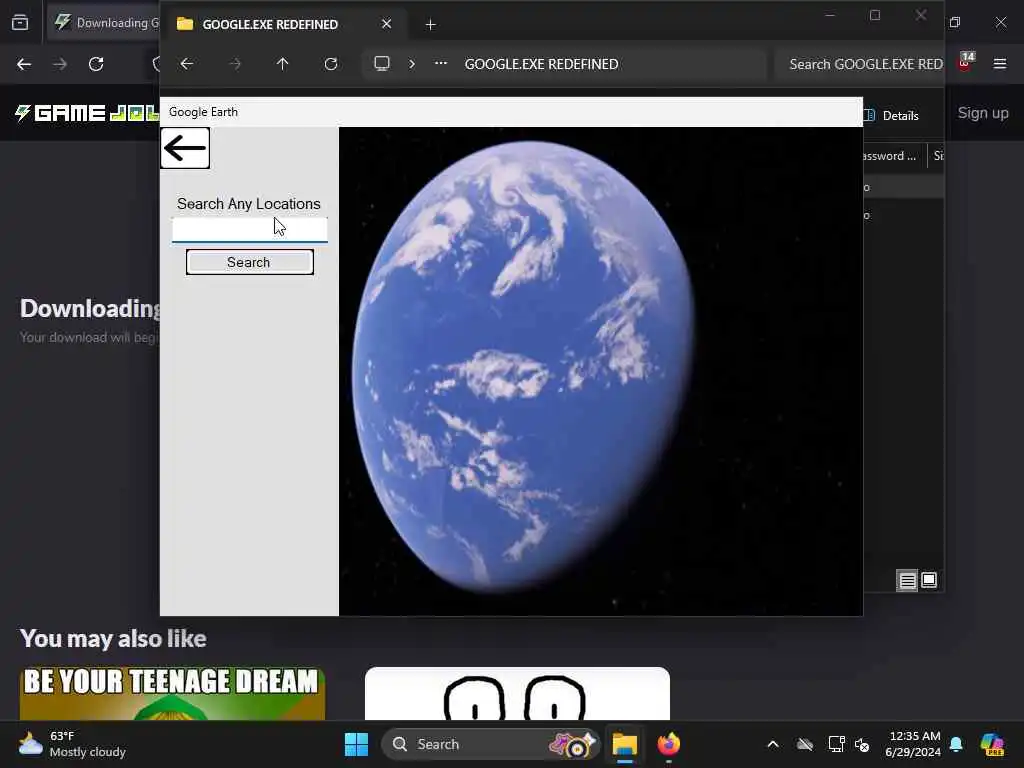The image size is (1024, 768).
Task: Focus the Search Any Locations text field
Action: pyautogui.click(x=249, y=229)
